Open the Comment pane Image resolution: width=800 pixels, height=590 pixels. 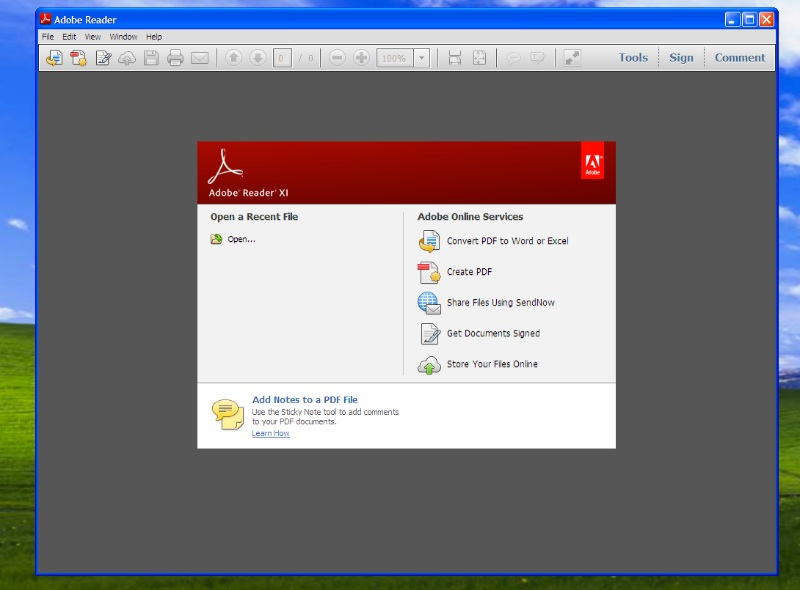click(x=739, y=58)
